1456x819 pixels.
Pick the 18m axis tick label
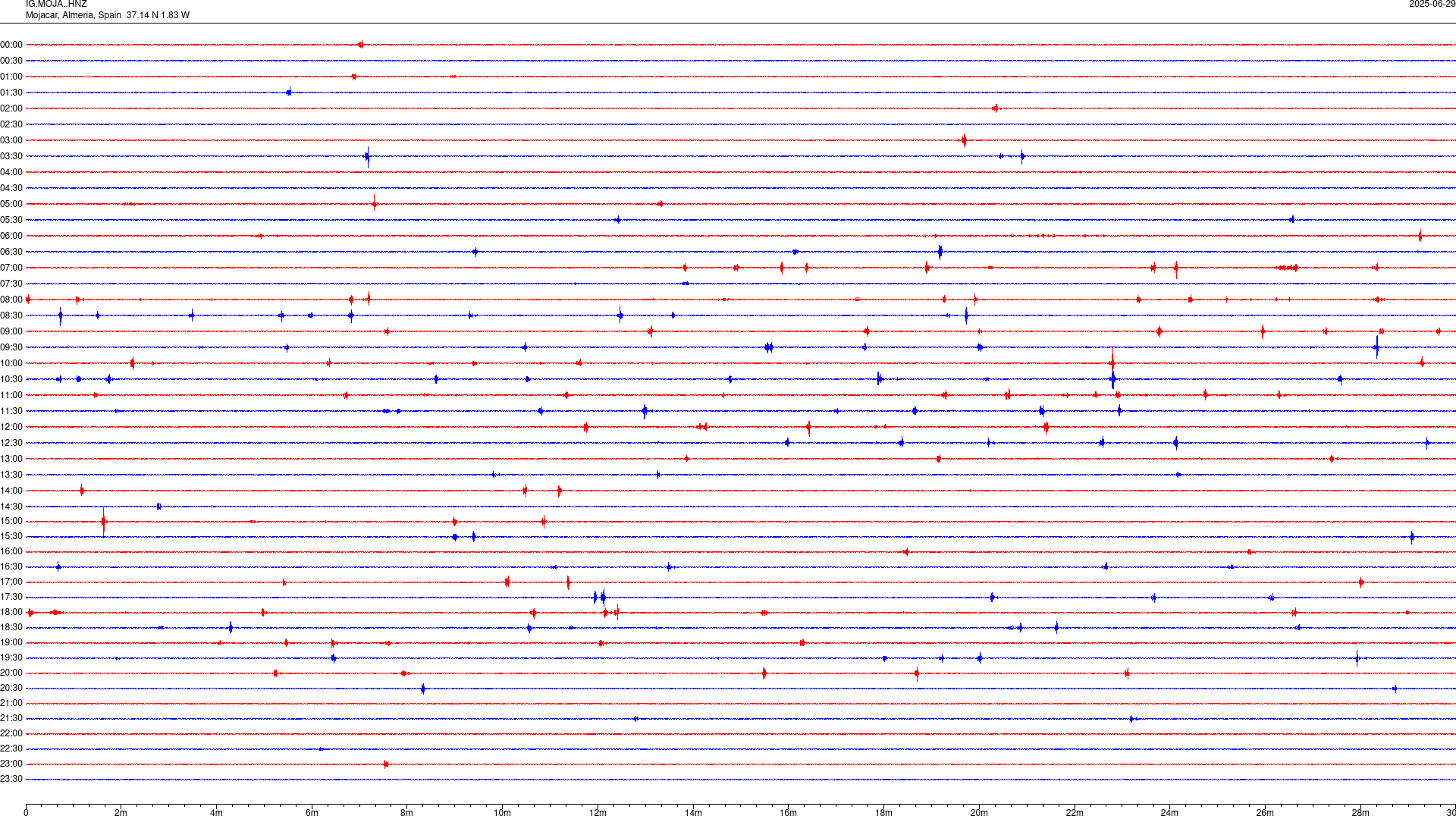pos(883,813)
